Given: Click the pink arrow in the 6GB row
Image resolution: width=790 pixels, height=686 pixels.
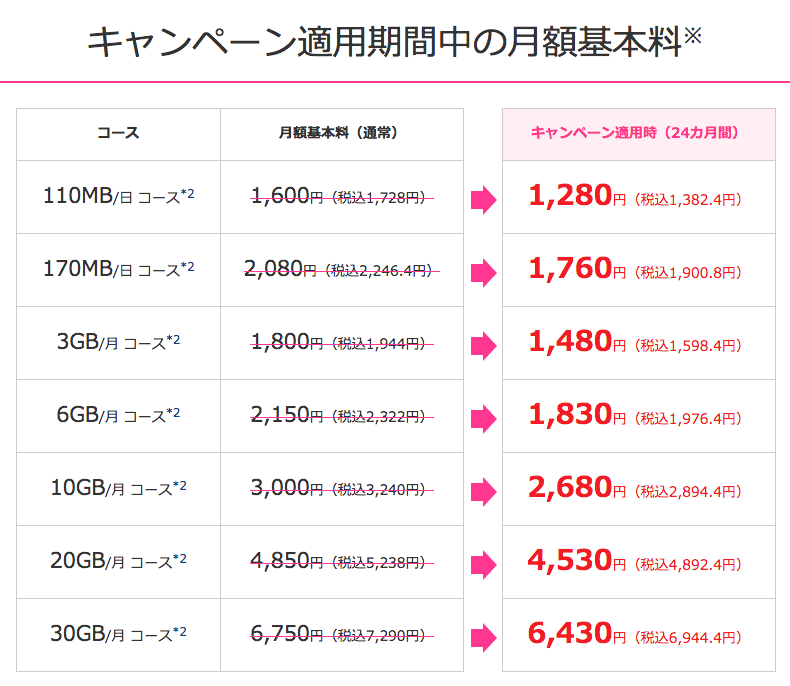Looking at the screenshot, I should point(484,419).
